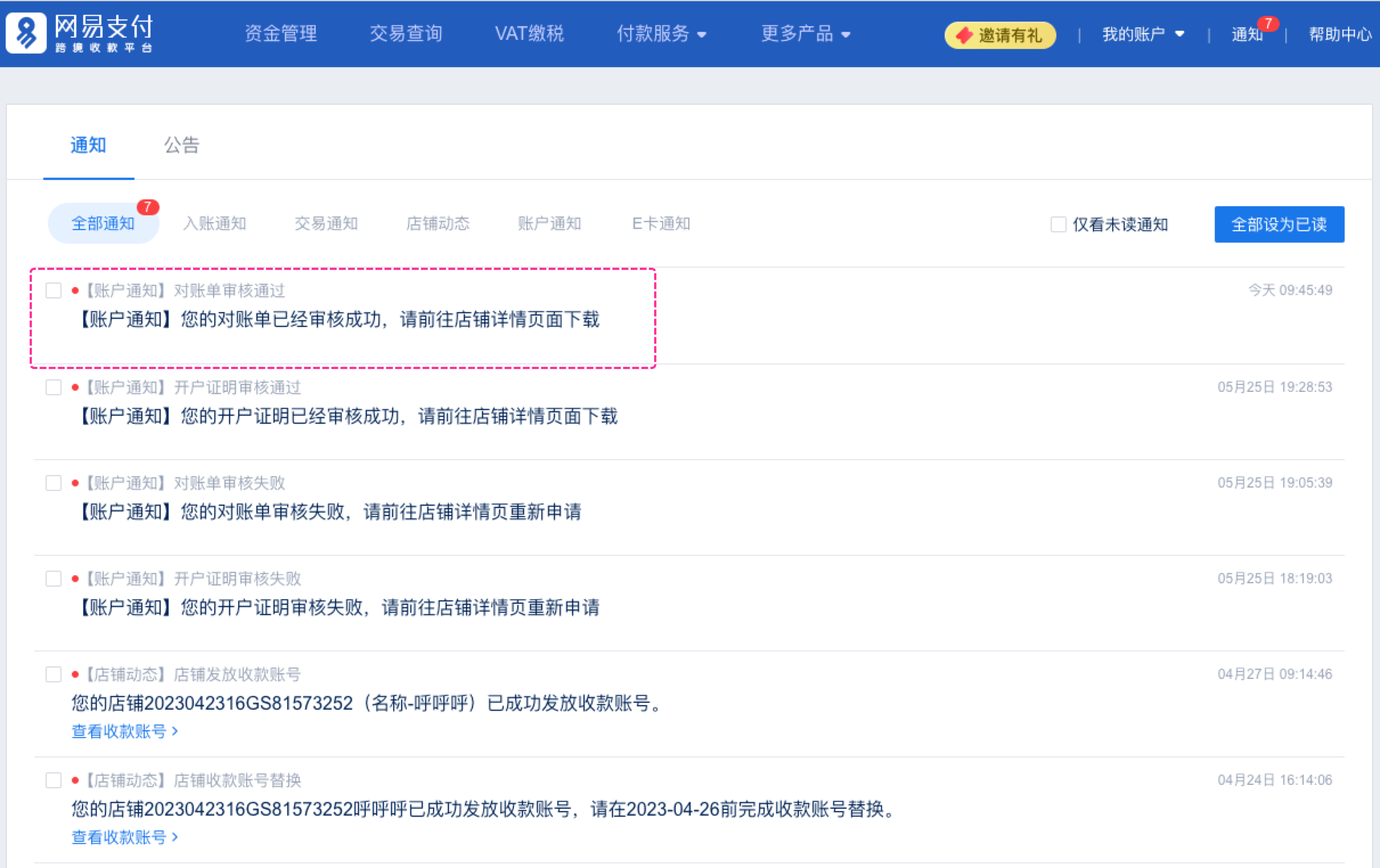Click the unread dot on 店铺发放收款账号
The image size is (1380, 868).
(x=75, y=674)
